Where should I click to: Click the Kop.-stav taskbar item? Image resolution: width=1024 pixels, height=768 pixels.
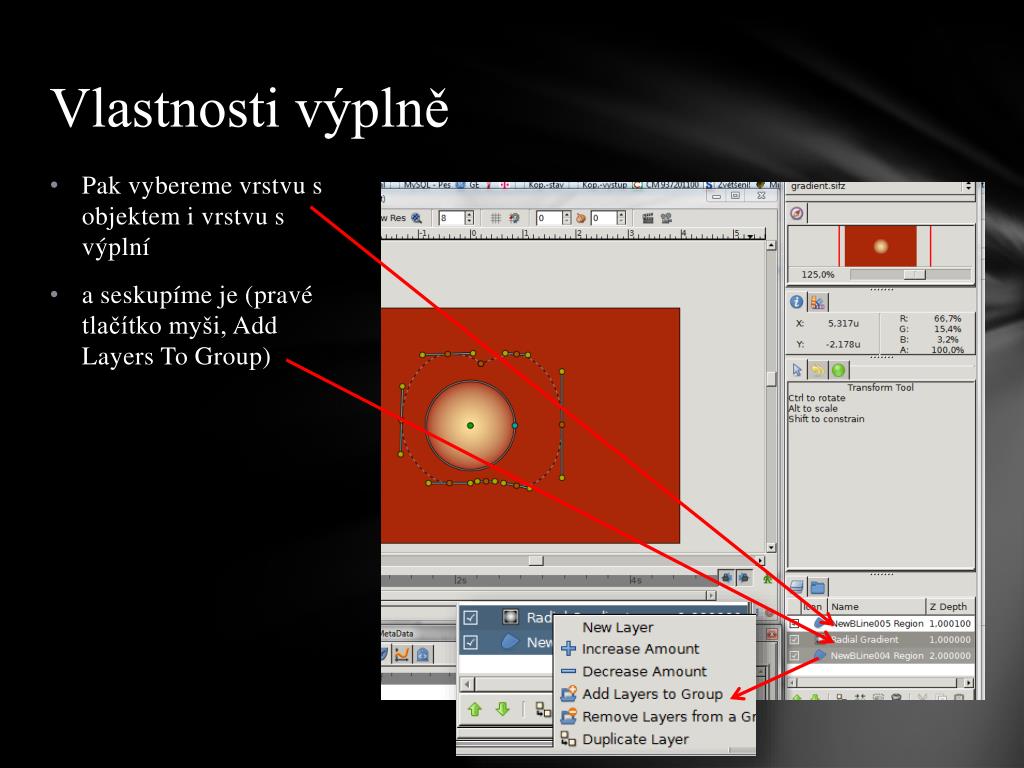coord(546,185)
